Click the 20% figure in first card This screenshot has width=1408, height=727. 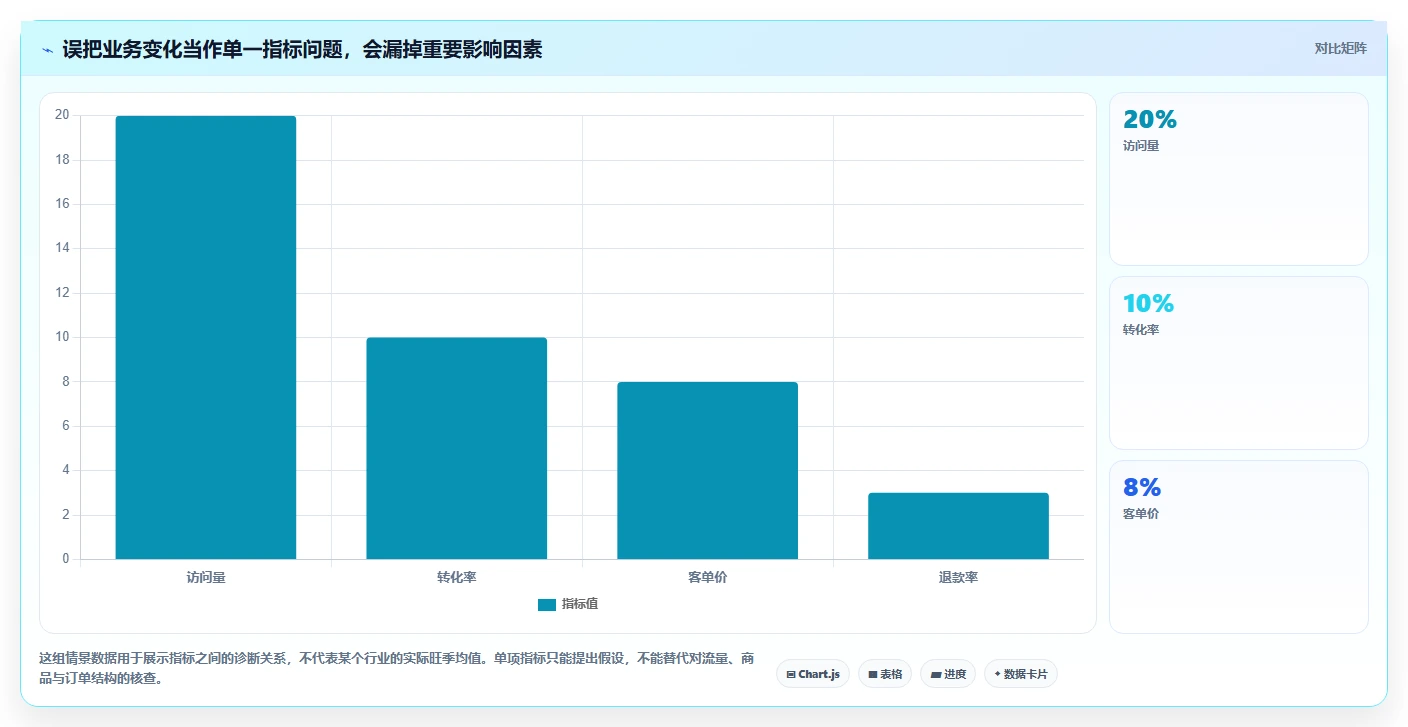[x=1150, y=119]
